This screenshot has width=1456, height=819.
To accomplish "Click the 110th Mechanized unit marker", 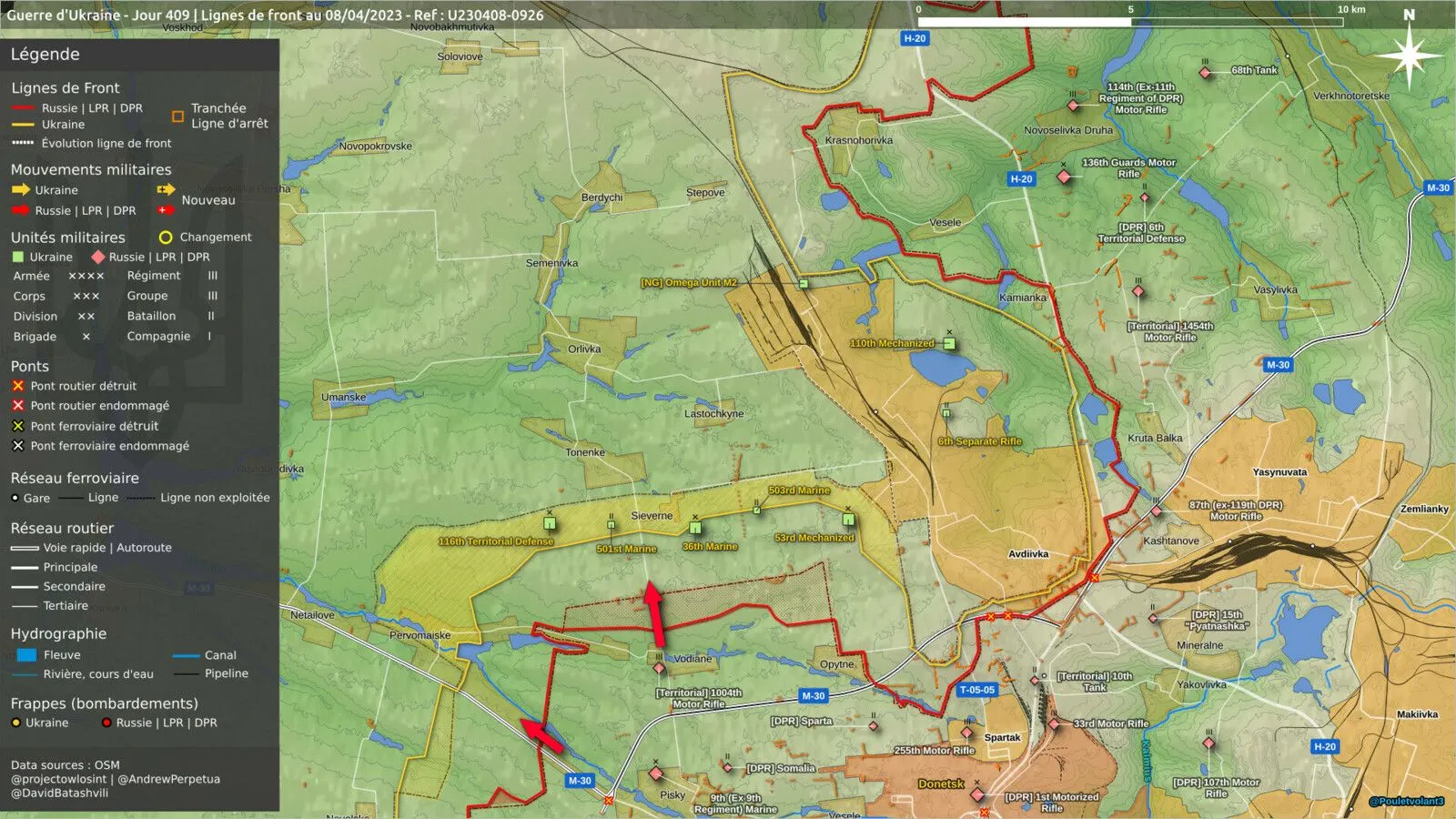I will (949, 343).
